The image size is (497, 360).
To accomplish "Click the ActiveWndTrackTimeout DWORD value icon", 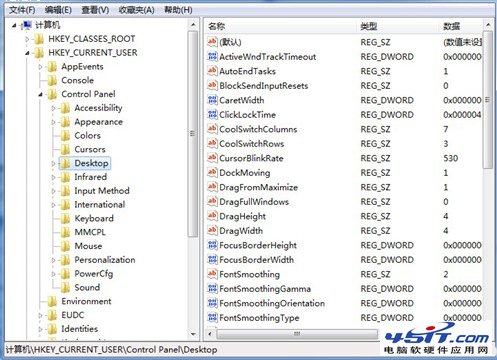I will pos(212,56).
